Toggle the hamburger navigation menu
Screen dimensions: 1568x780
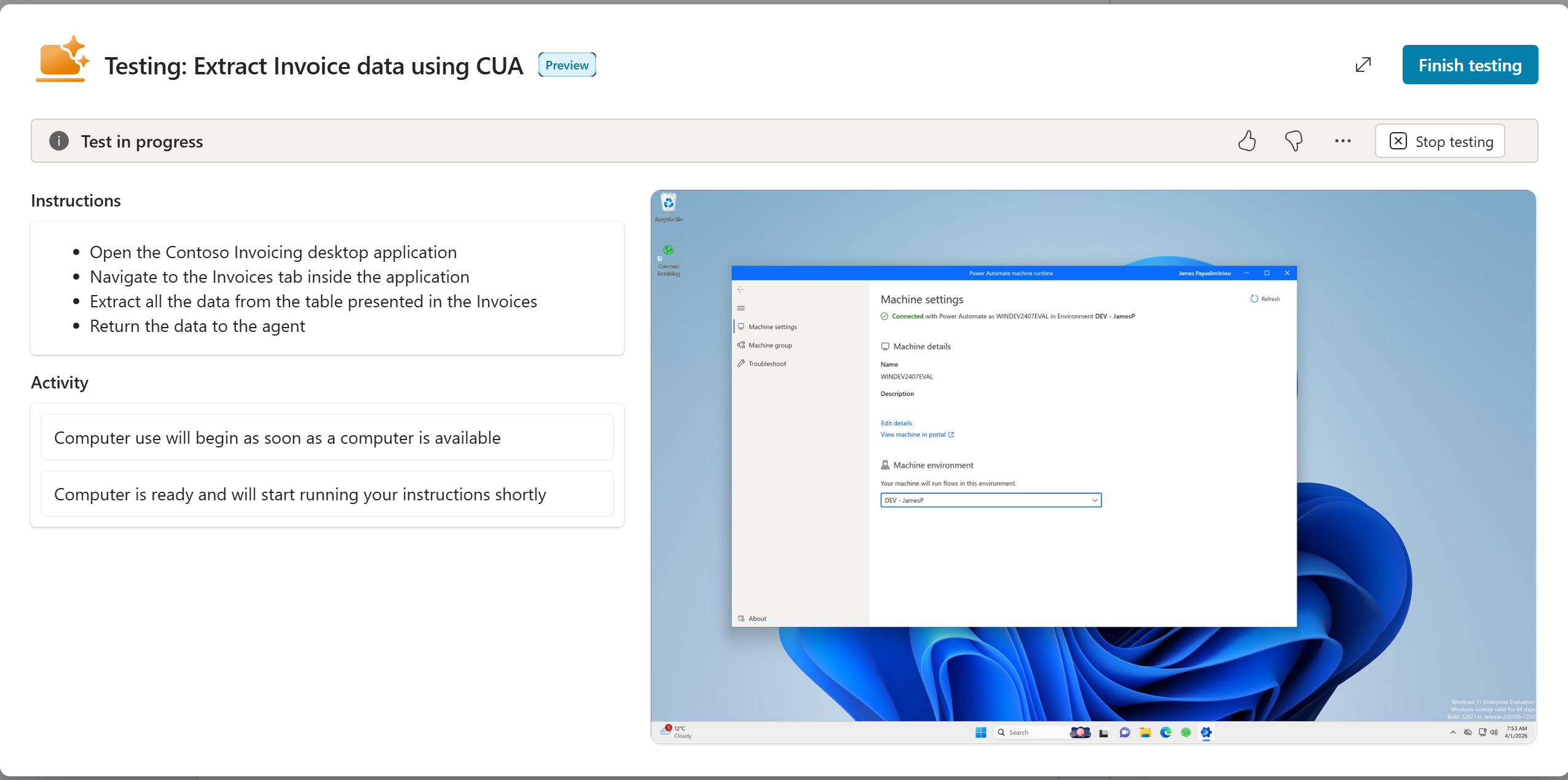741,308
